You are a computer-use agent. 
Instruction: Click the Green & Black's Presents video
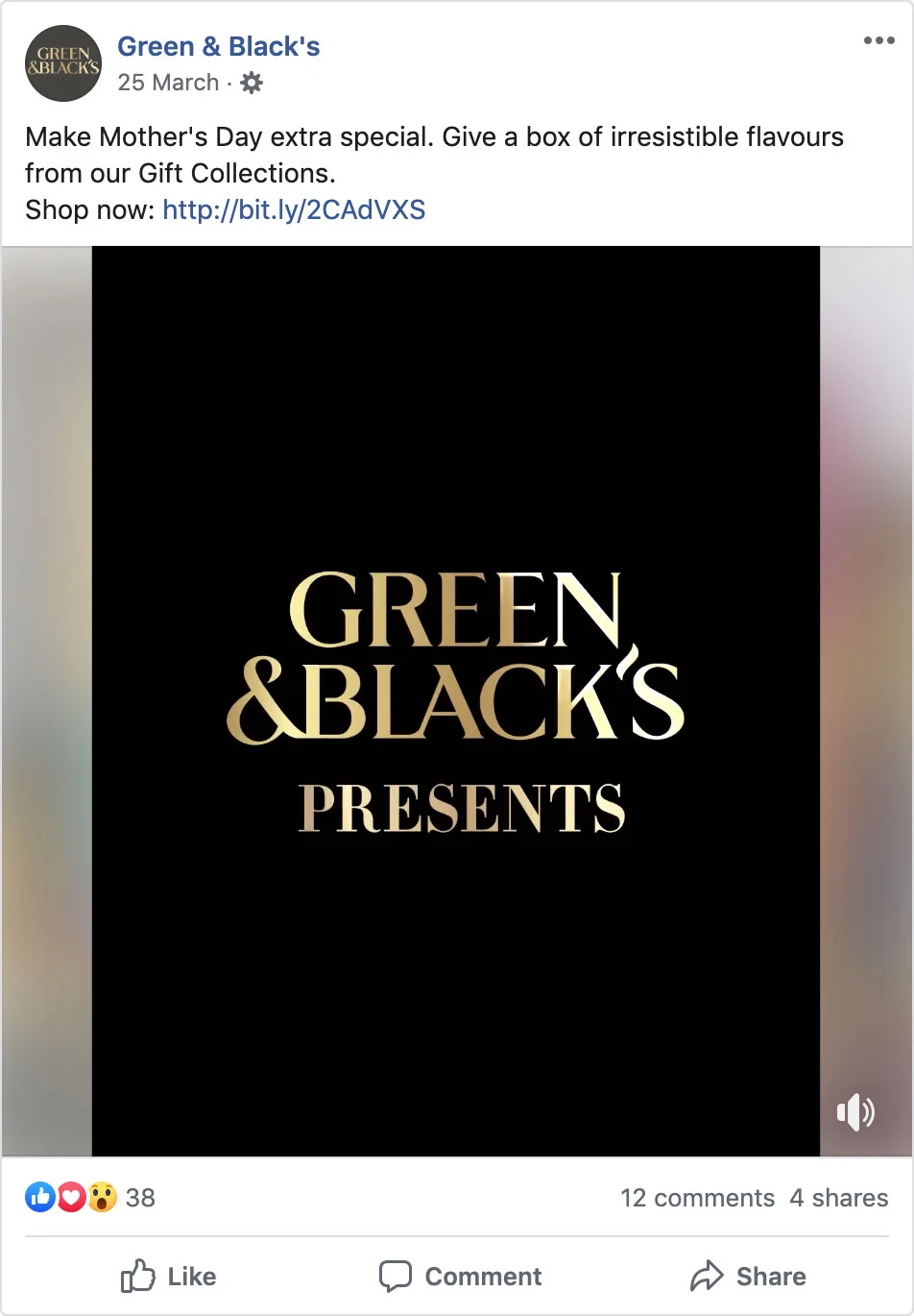click(456, 701)
